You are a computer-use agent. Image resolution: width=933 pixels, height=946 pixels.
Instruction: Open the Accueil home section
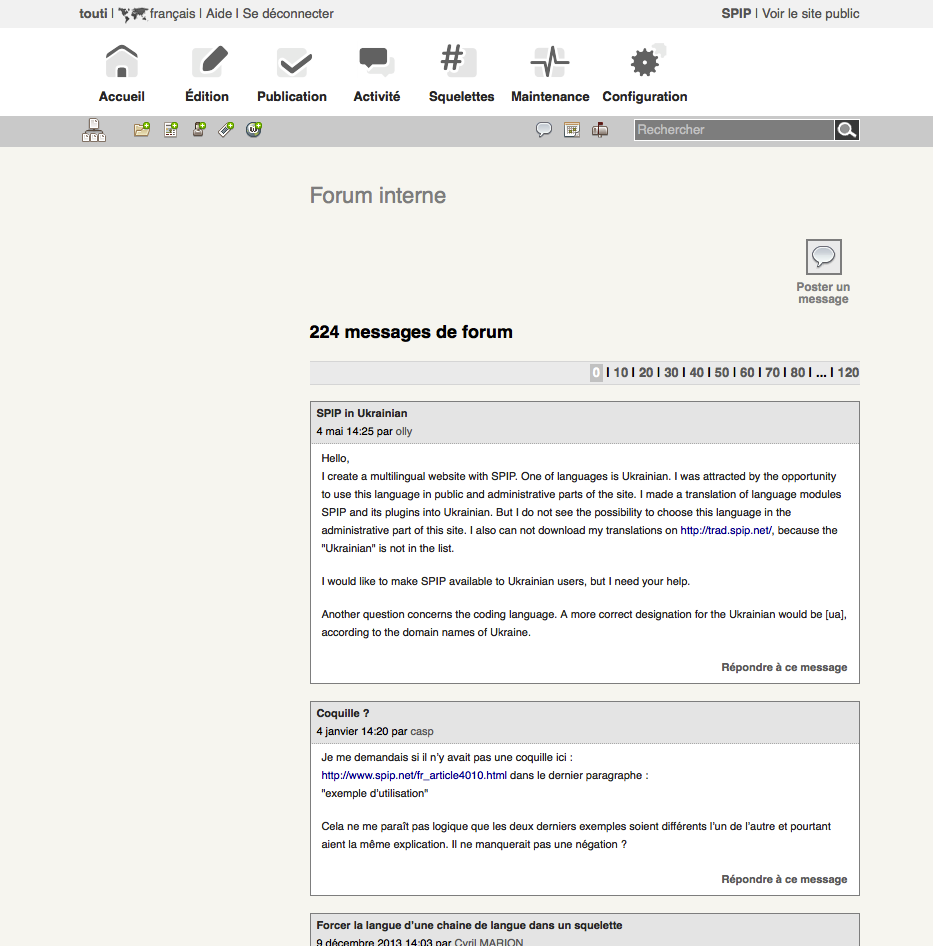[x=122, y=75]
